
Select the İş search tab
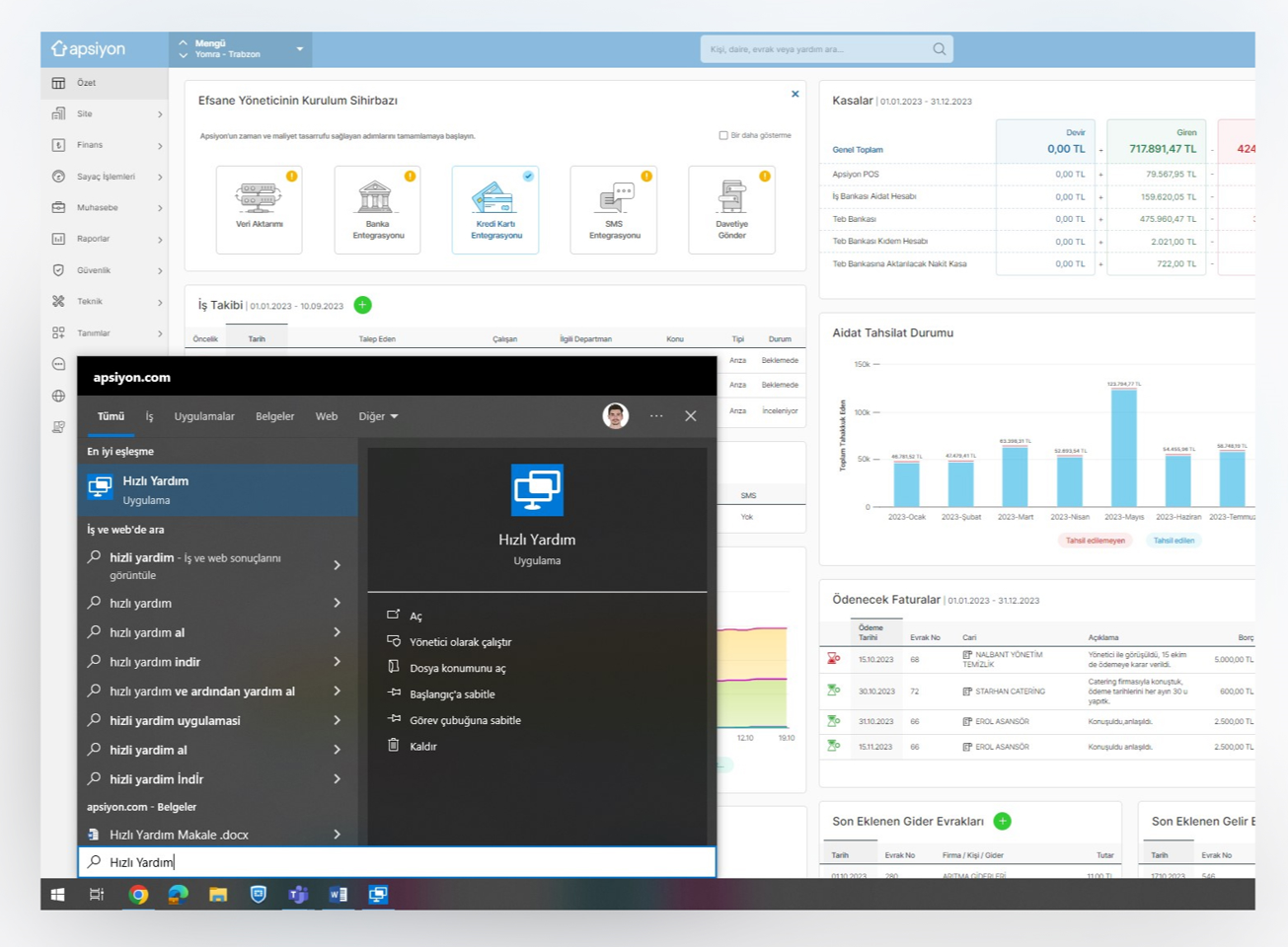coord(149,416)
